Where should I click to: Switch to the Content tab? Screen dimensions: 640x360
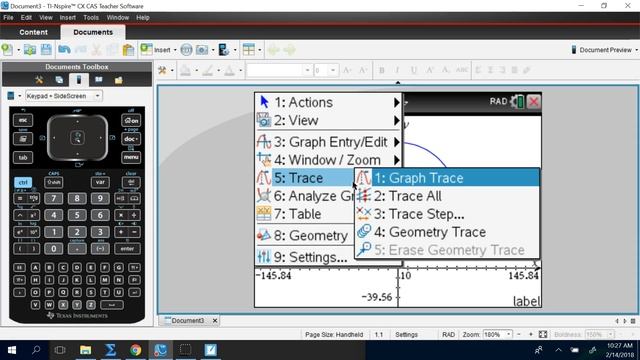coord(33,32)
